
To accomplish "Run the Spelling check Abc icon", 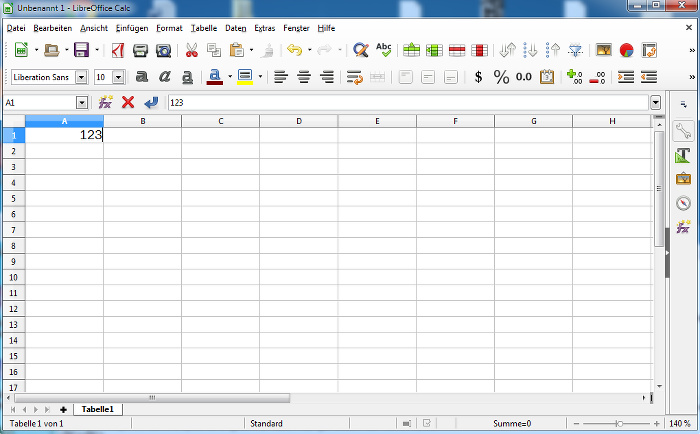I will coord(383,50).
